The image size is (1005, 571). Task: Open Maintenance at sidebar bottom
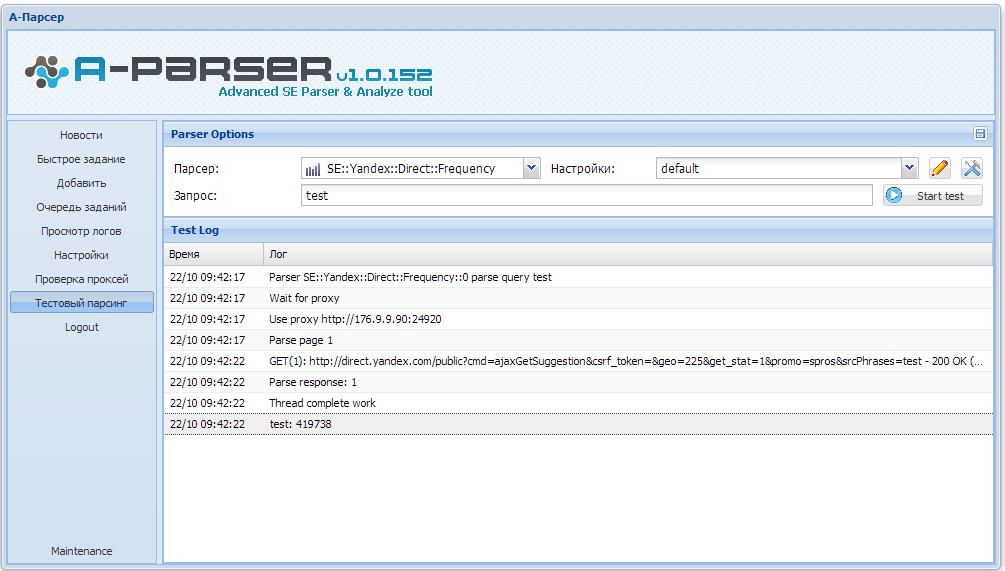pos(81,551)
